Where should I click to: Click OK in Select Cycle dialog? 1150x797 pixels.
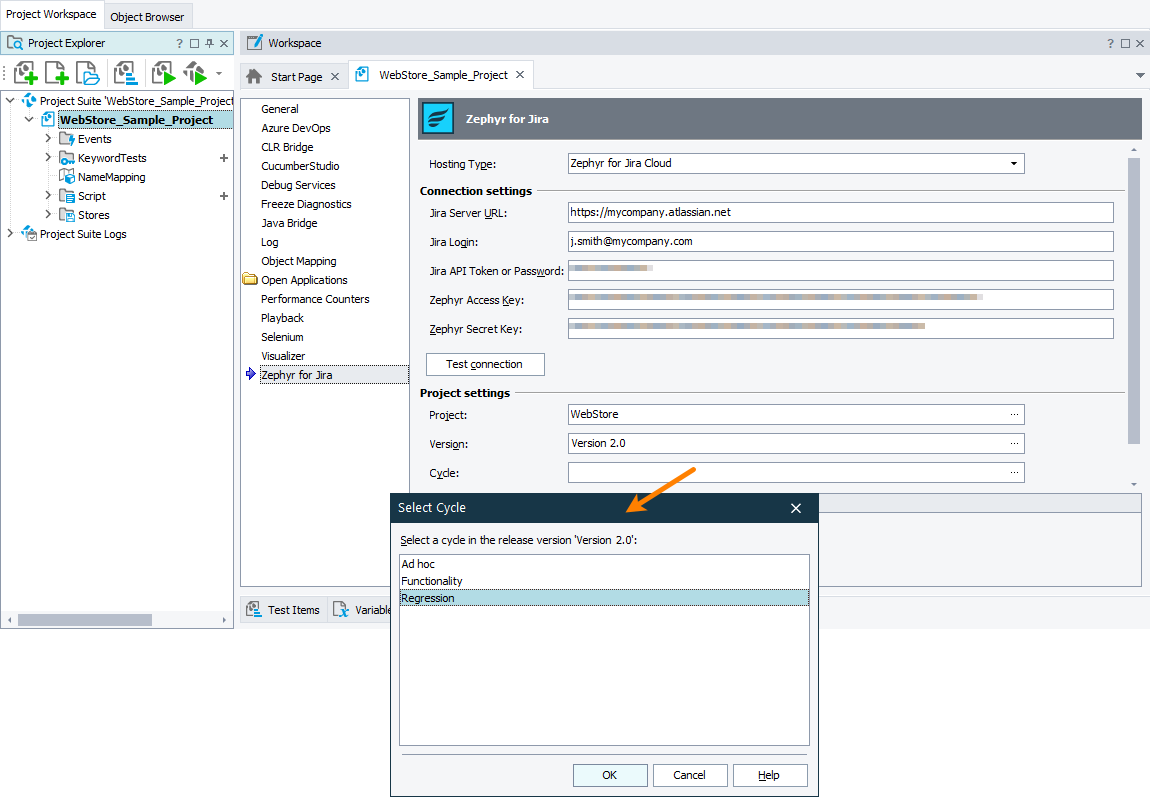[609, 775]
